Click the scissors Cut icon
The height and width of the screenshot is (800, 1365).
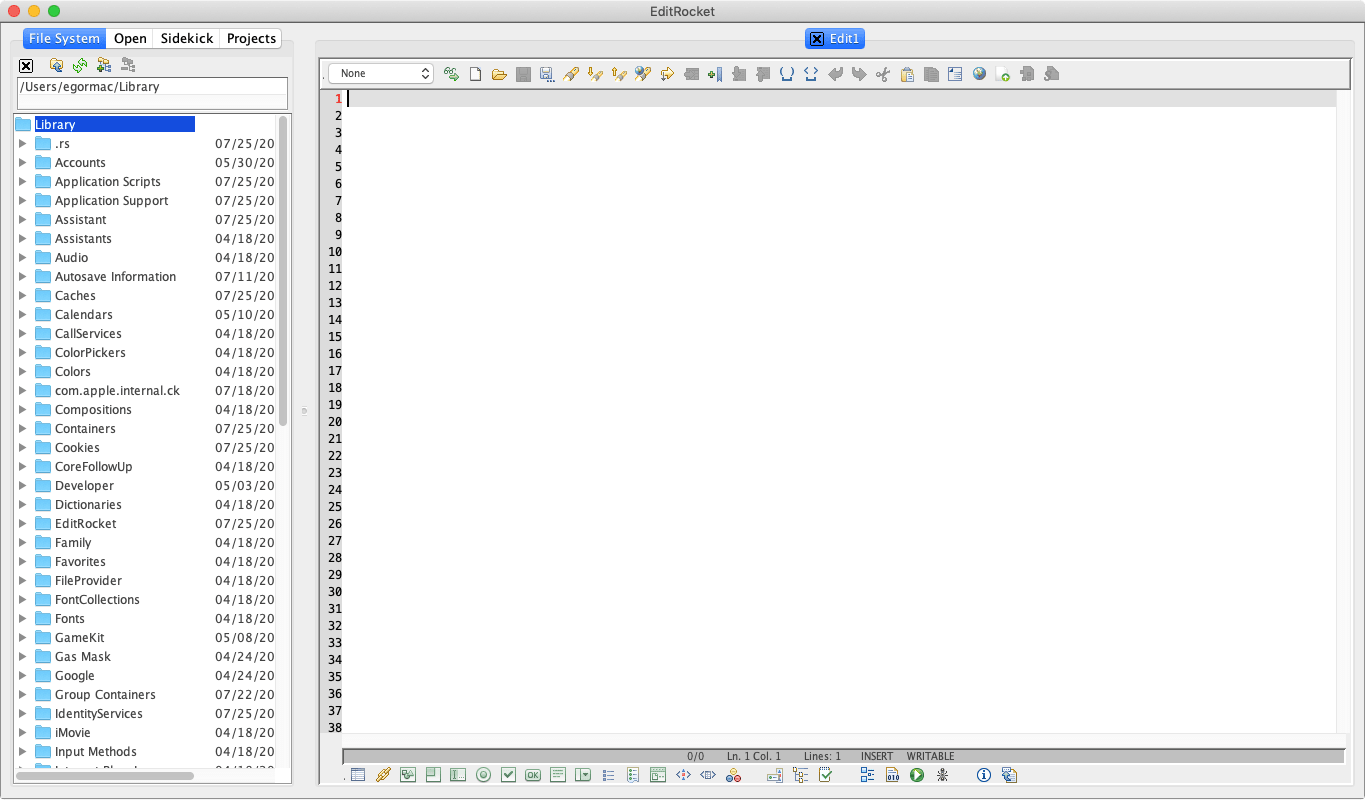pos(882,74)
